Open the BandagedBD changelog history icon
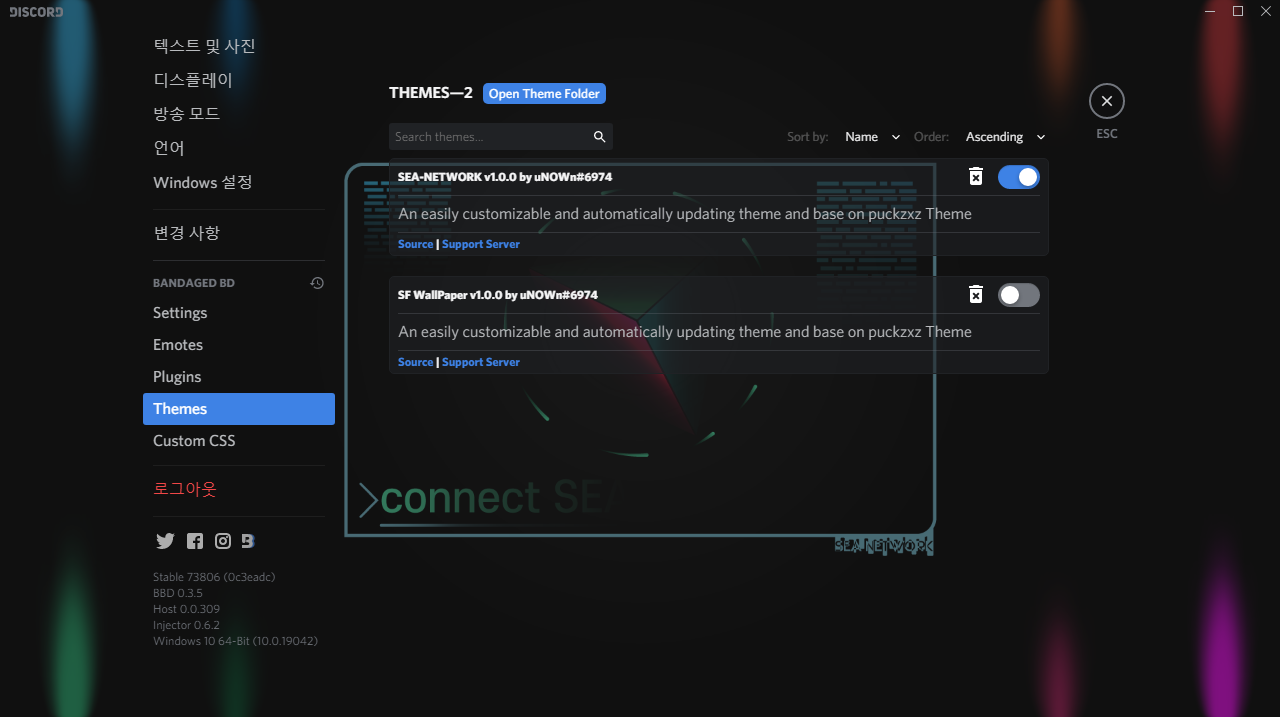Image resolution: width=1280 pixels, height=717 pixels. click(x=317, y=283)
